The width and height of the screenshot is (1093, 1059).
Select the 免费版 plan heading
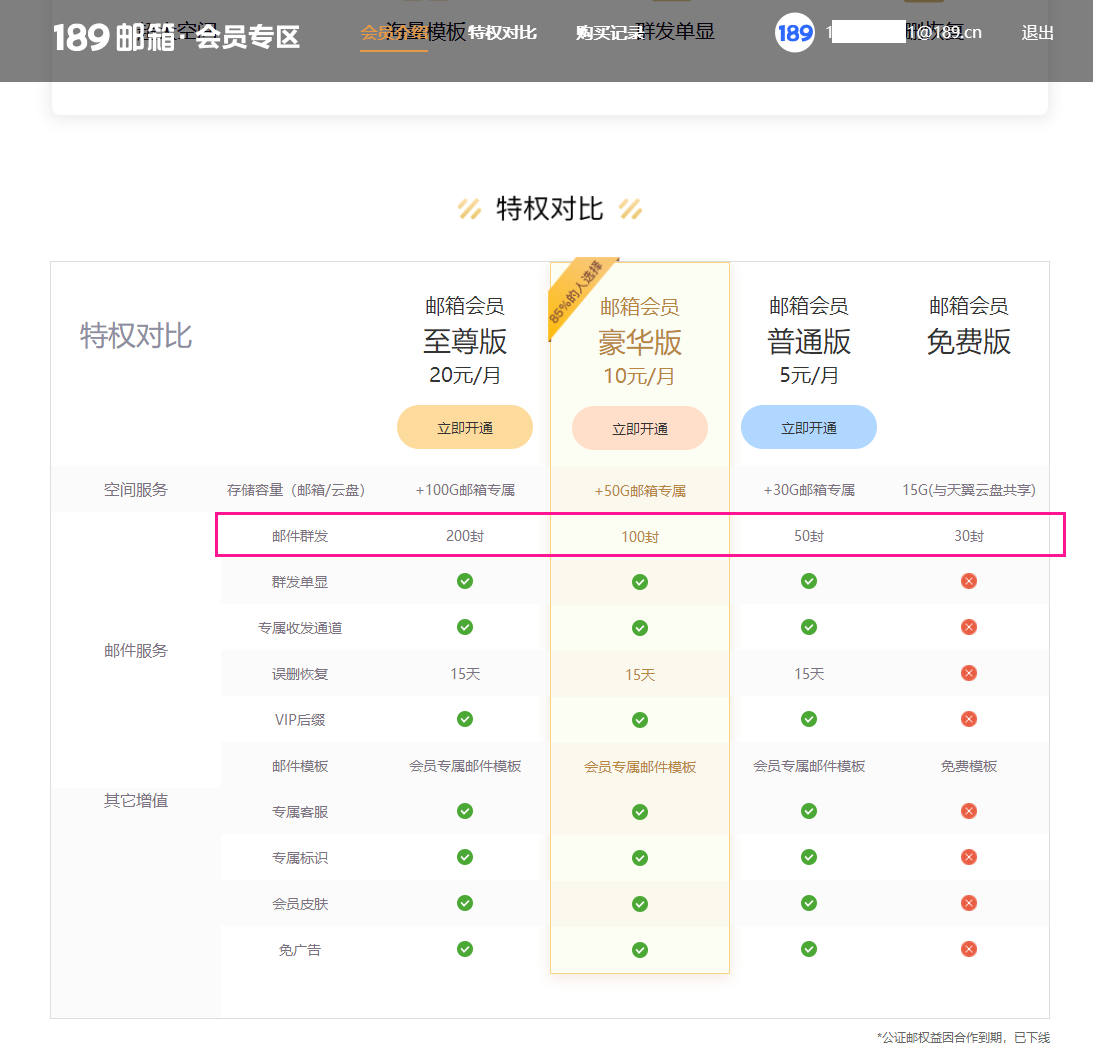click(x=969, y=341)
